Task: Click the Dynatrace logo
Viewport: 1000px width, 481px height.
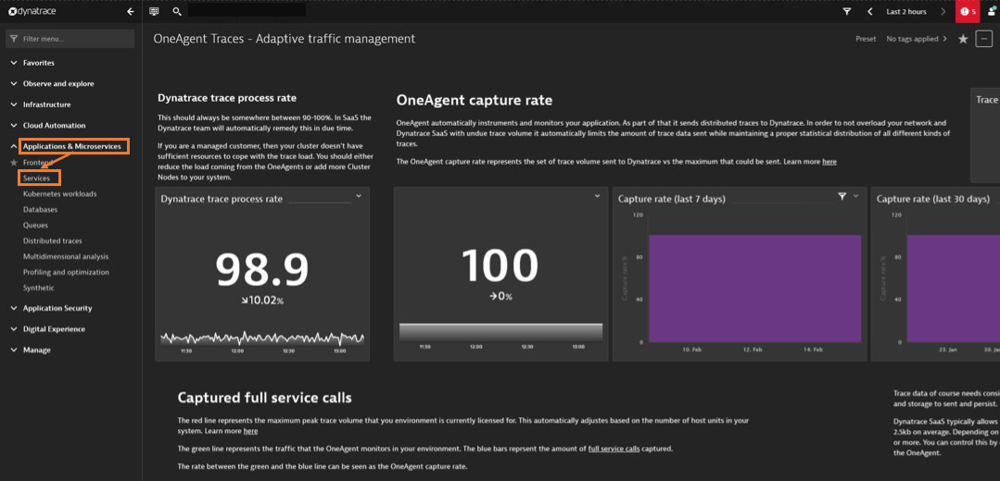Action: tap(34, 11)
